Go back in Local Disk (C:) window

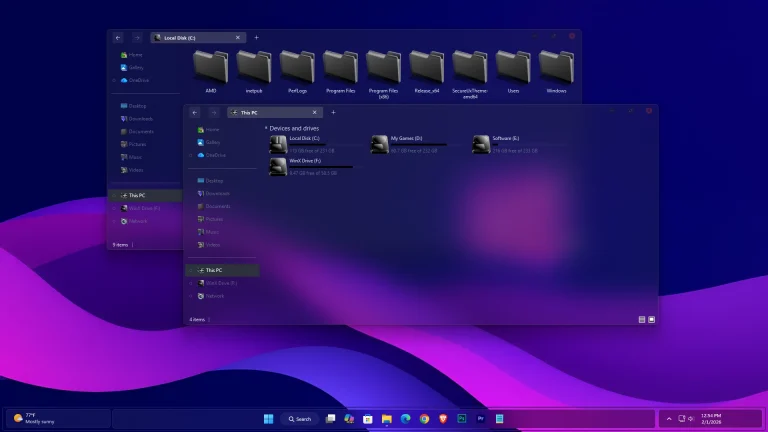click(118, 38)
